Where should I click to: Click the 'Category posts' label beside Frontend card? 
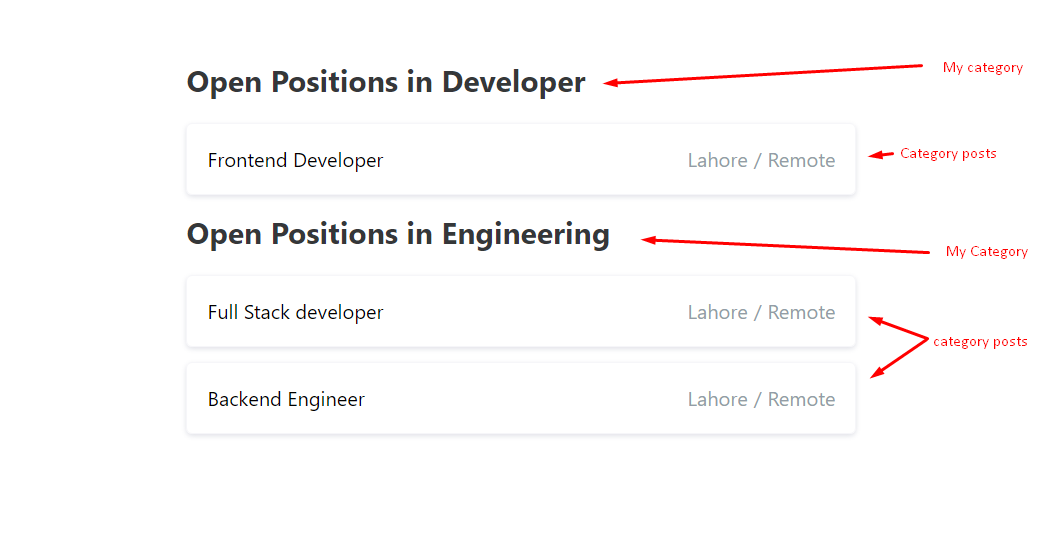click(x=948, y=153)
